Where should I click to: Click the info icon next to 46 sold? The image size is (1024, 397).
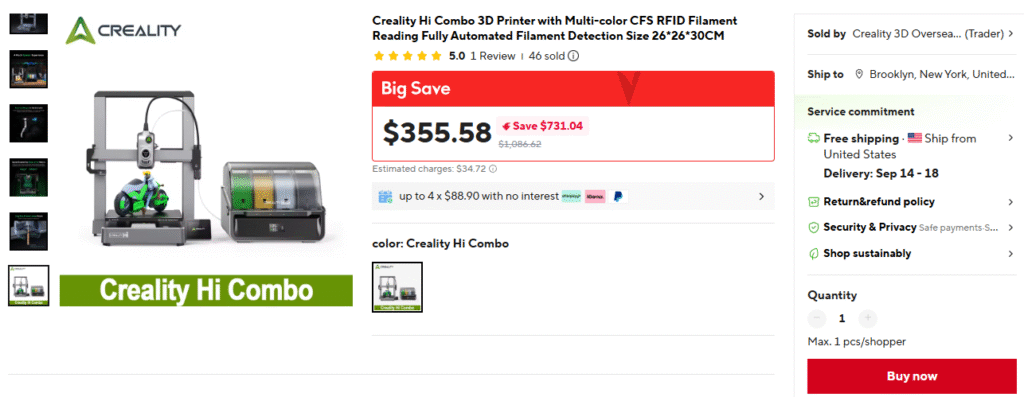[573, 56]
